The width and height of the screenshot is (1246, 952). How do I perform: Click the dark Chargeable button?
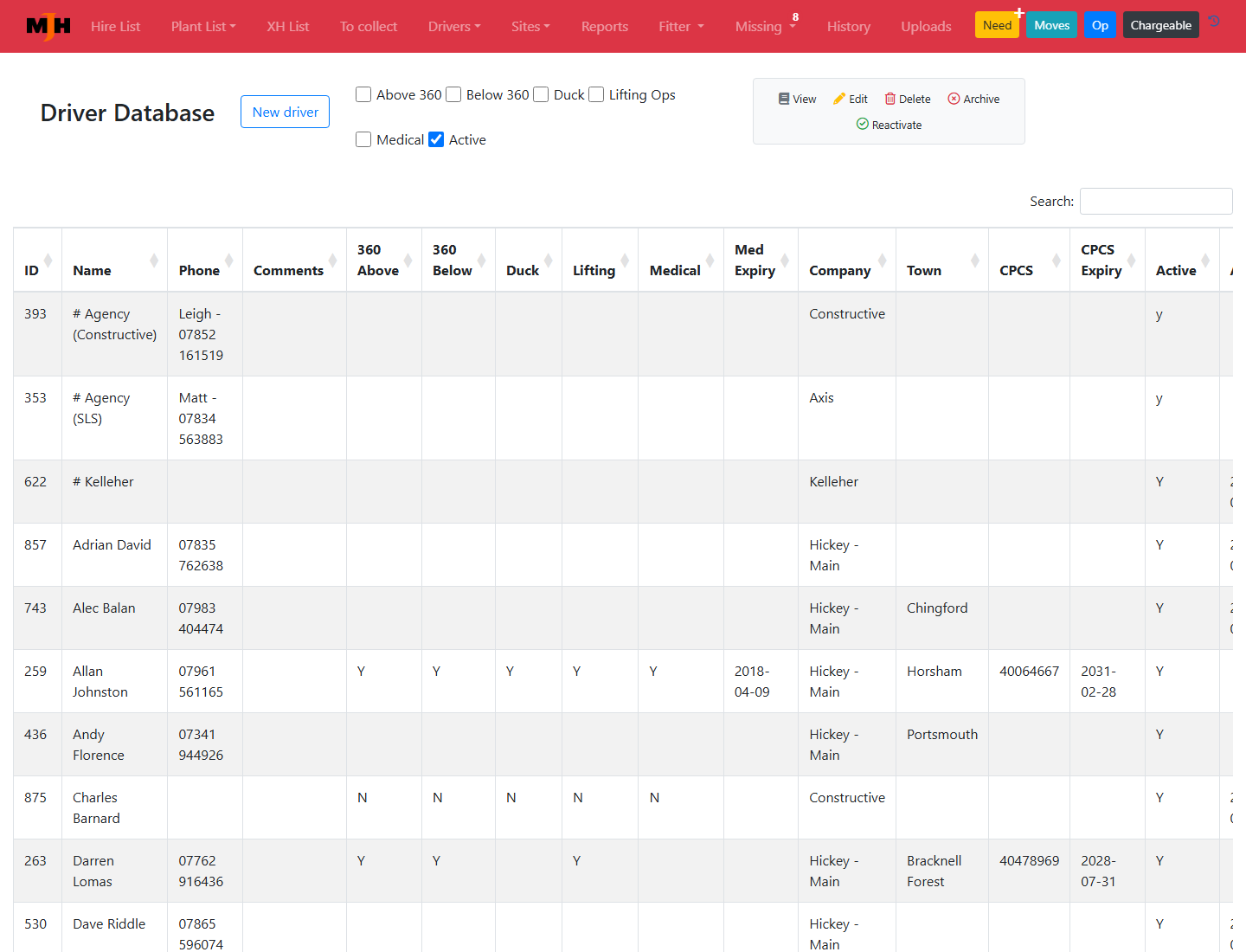1161,25
